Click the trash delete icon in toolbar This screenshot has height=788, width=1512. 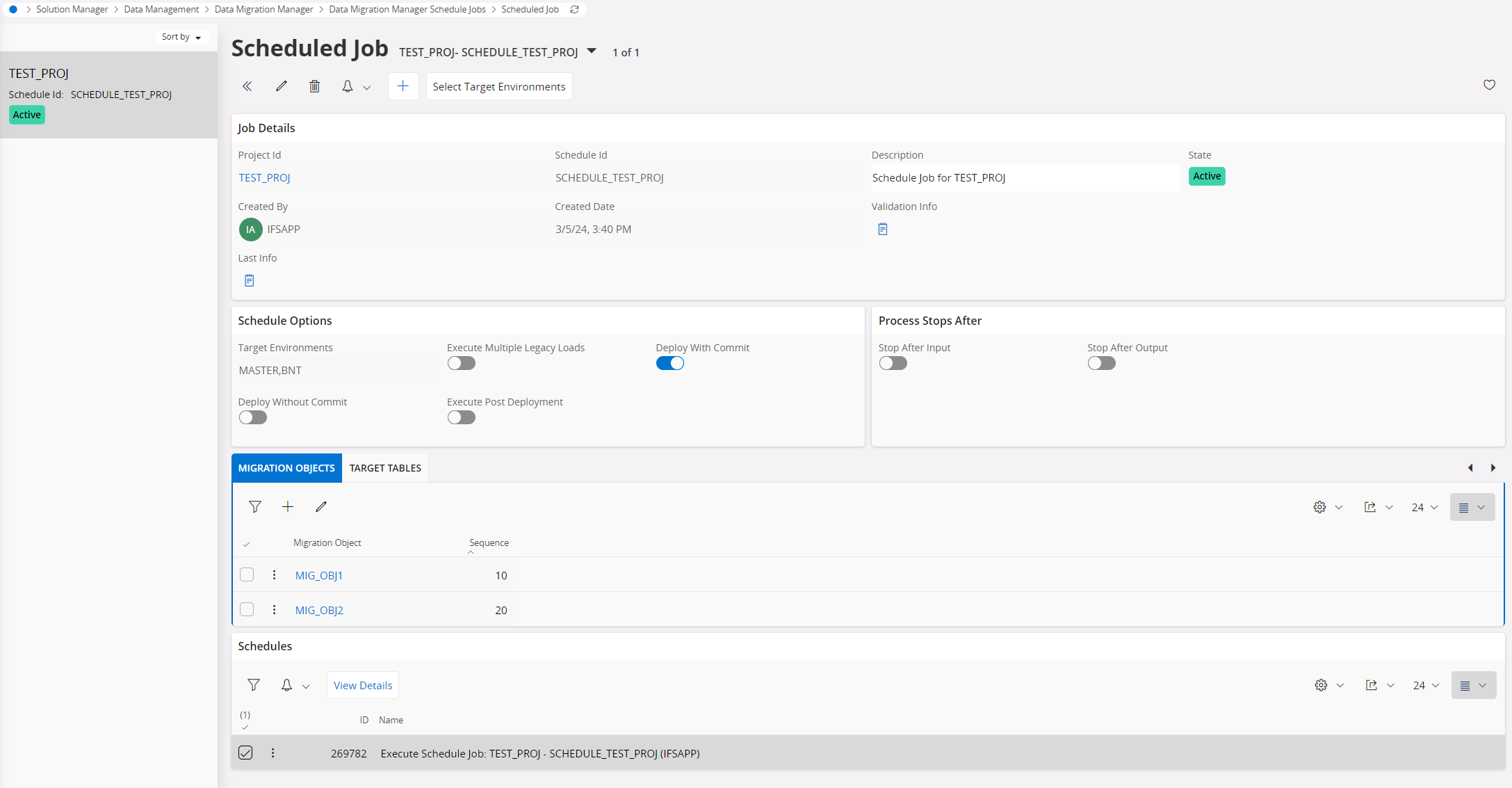coord(314,86)
